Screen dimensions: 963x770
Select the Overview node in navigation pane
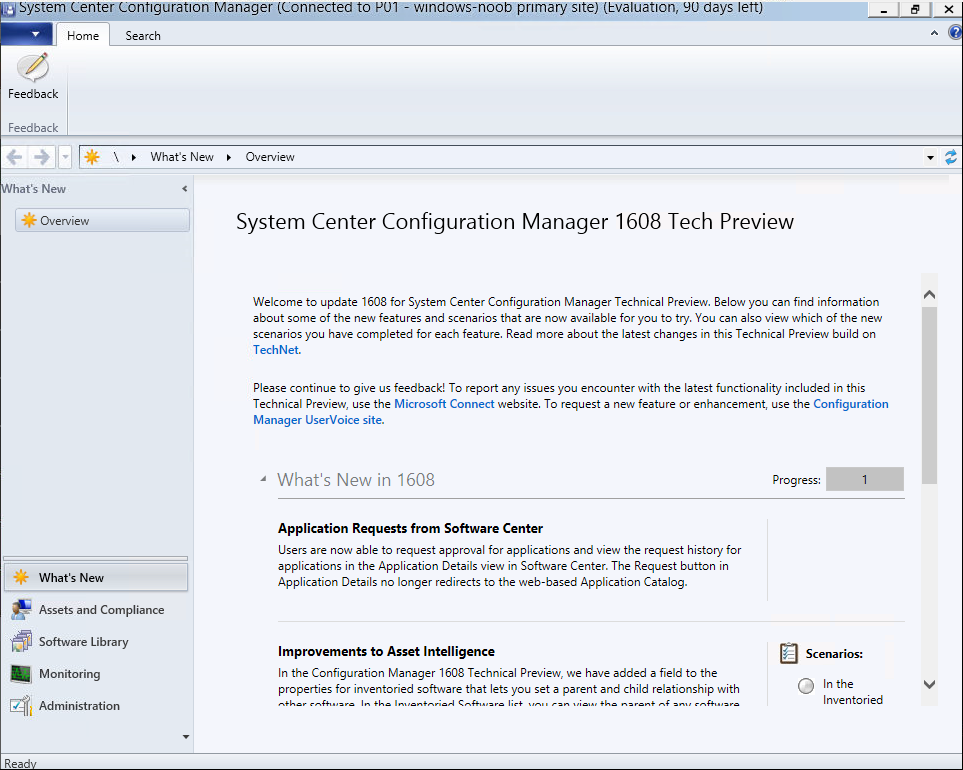click(103, 220)
